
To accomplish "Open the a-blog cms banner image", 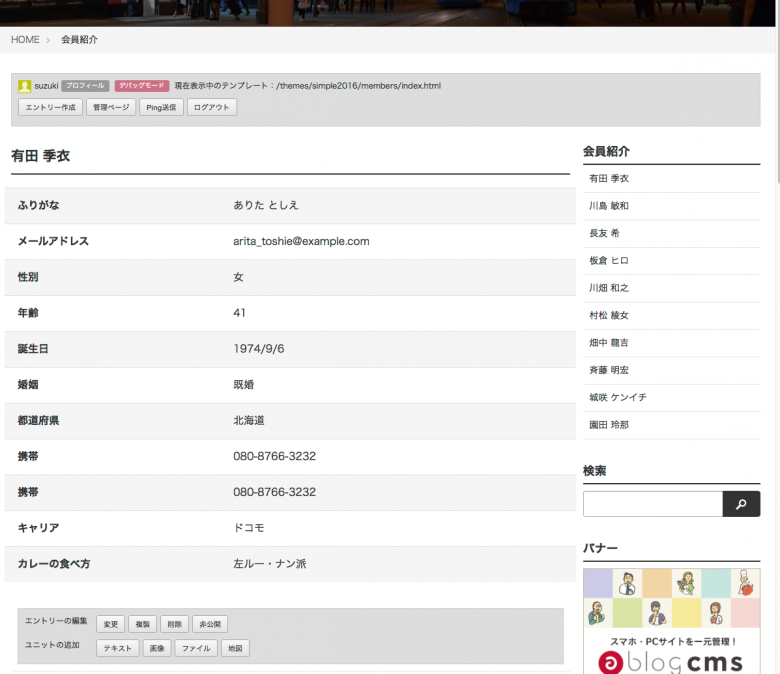I will (x=671, y=620).
